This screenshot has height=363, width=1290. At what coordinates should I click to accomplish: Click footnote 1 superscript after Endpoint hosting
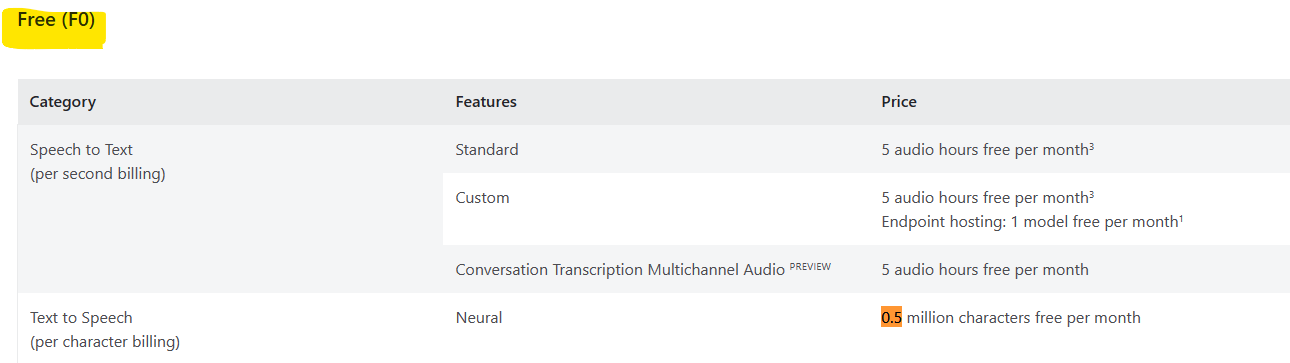point(1181,219)
